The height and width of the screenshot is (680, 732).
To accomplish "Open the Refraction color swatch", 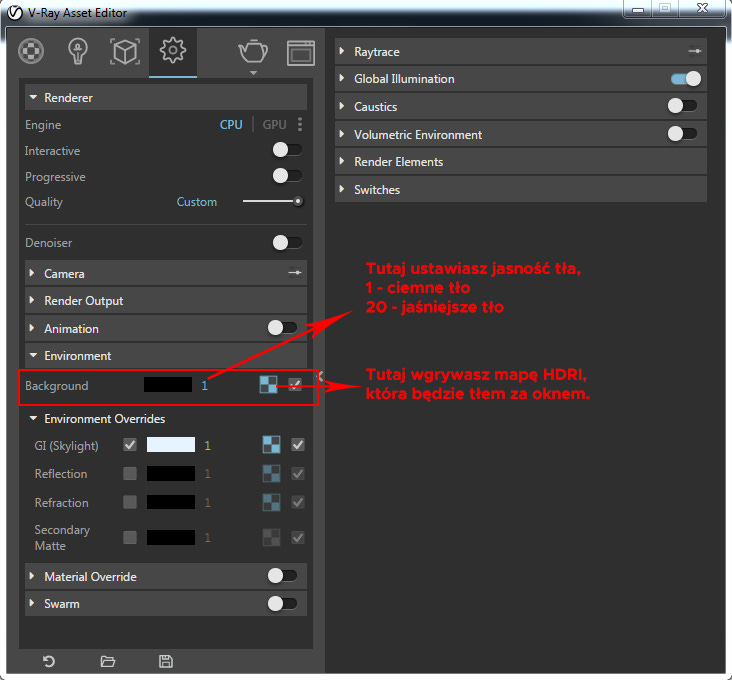I will (171, 502).
